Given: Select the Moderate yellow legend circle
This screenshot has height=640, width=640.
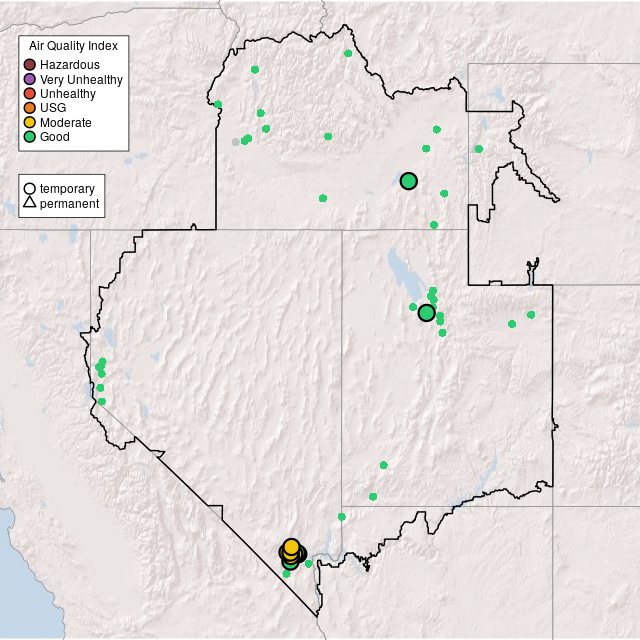Looking at the screenshot, I should tap(30, 122).
